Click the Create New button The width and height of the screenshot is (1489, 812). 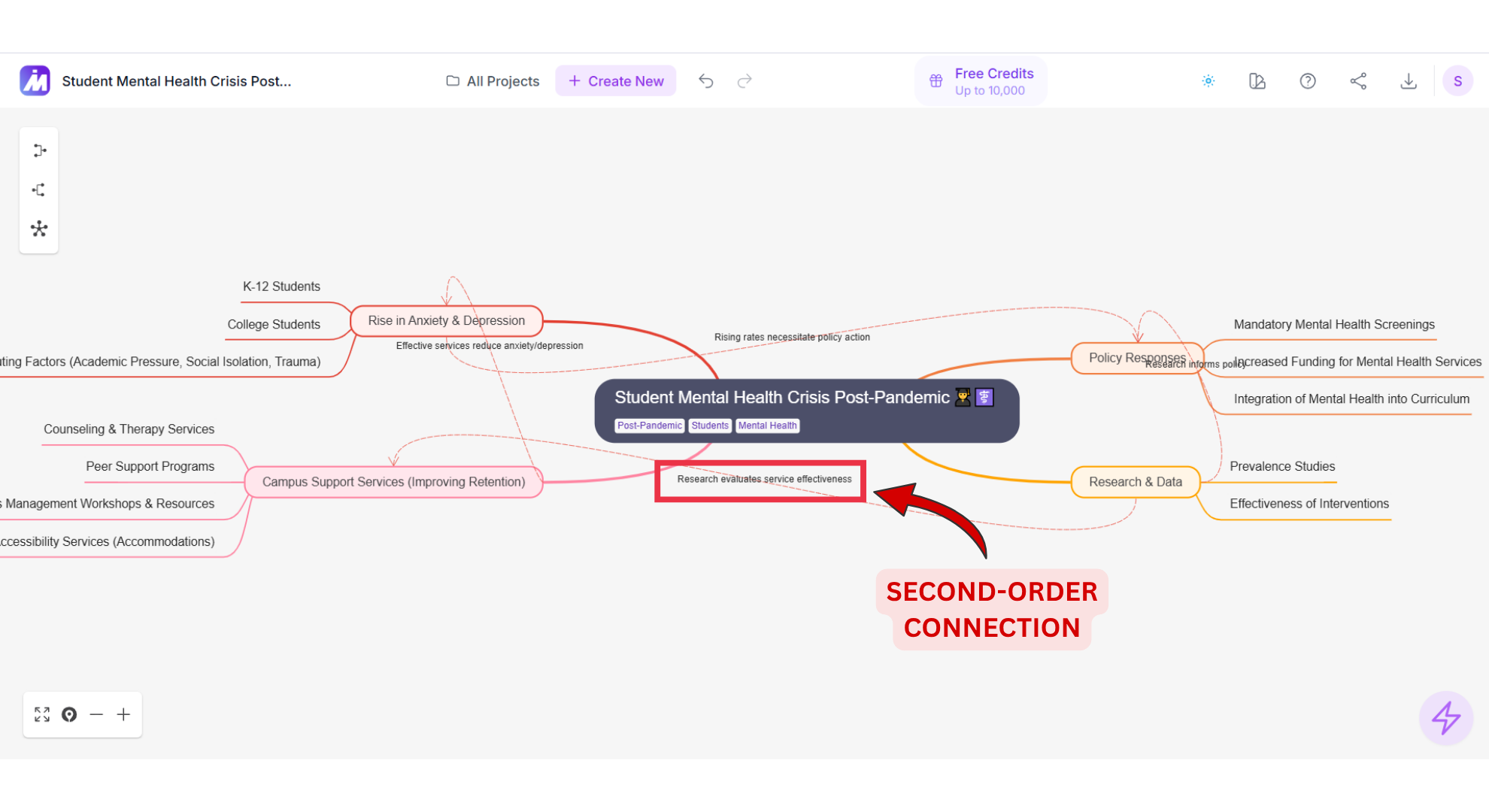[x=616, y=81]
